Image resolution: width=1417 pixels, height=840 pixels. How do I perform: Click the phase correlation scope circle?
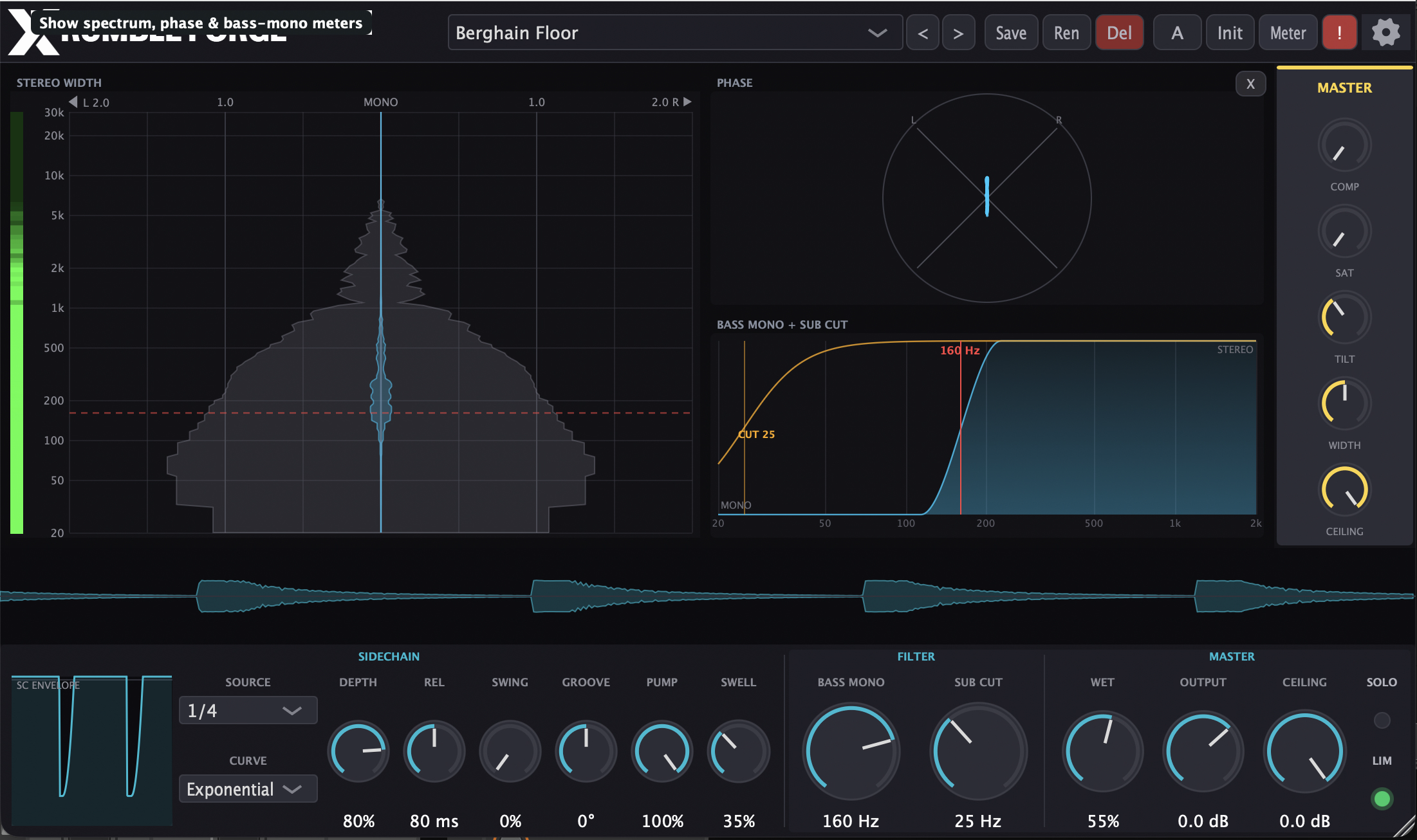(x=986, y=197)
